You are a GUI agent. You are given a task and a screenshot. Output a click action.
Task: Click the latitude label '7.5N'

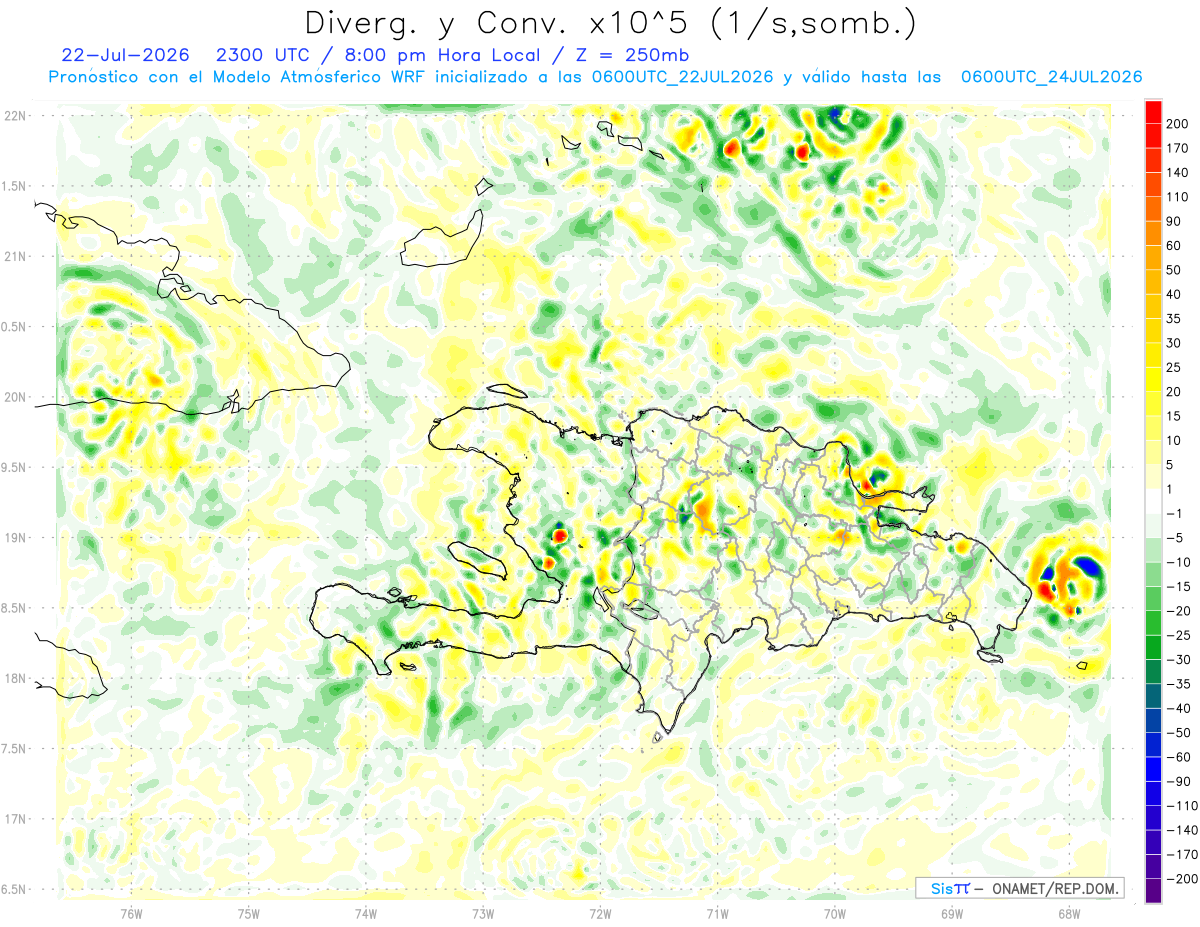(x=15, y=749)
